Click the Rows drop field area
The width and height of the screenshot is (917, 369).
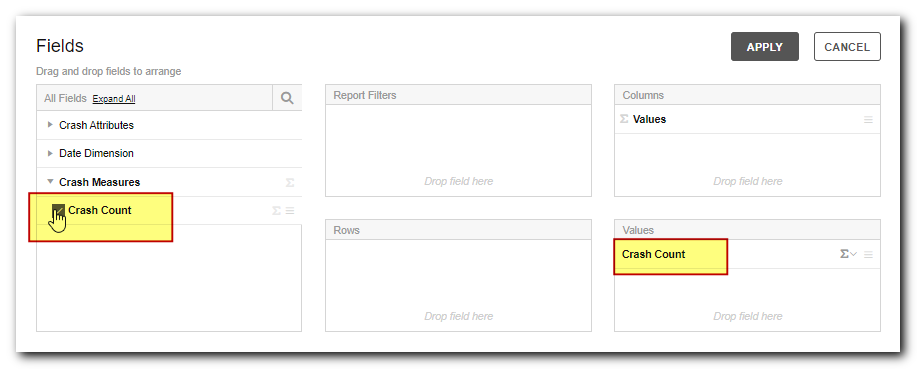tap(458, 285)
